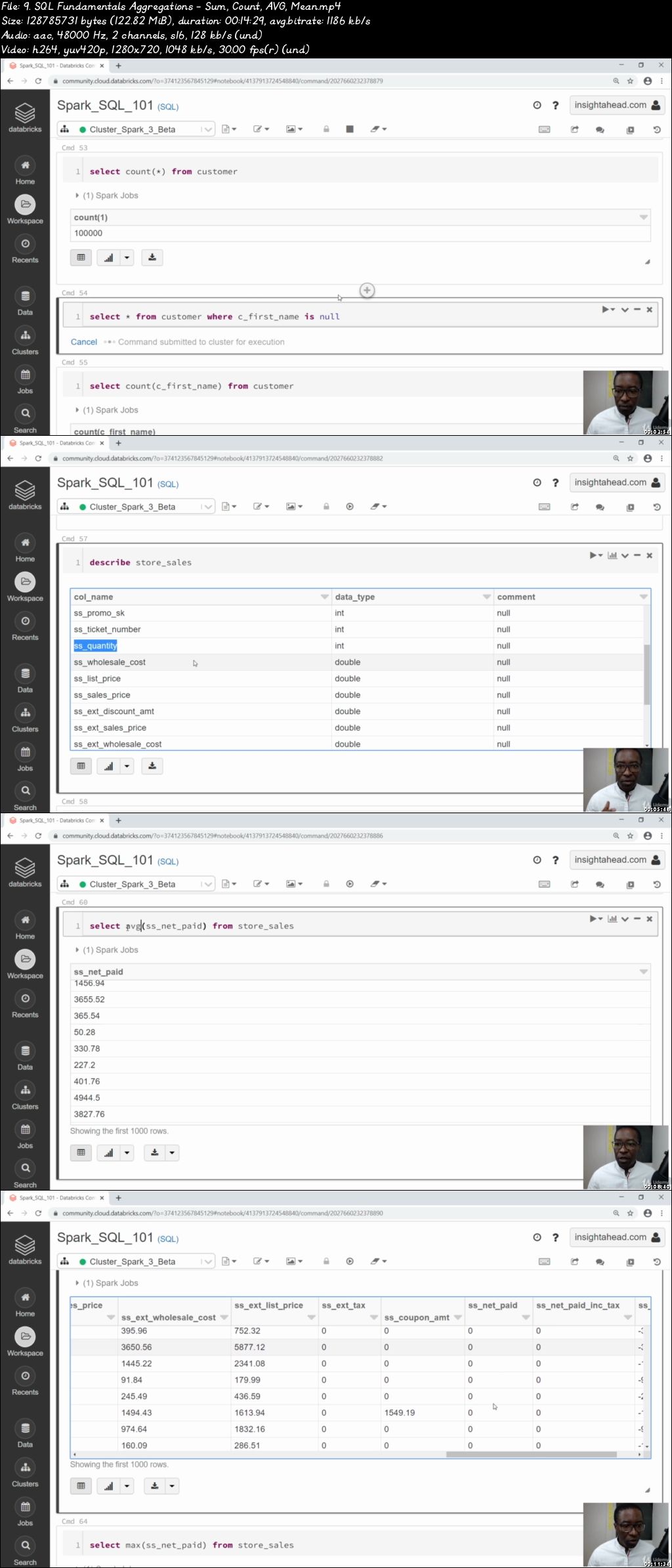Open the count(1) column header dropdown arrow
This screenshot has height=1568, width=672.
click(x=643, y=217)
